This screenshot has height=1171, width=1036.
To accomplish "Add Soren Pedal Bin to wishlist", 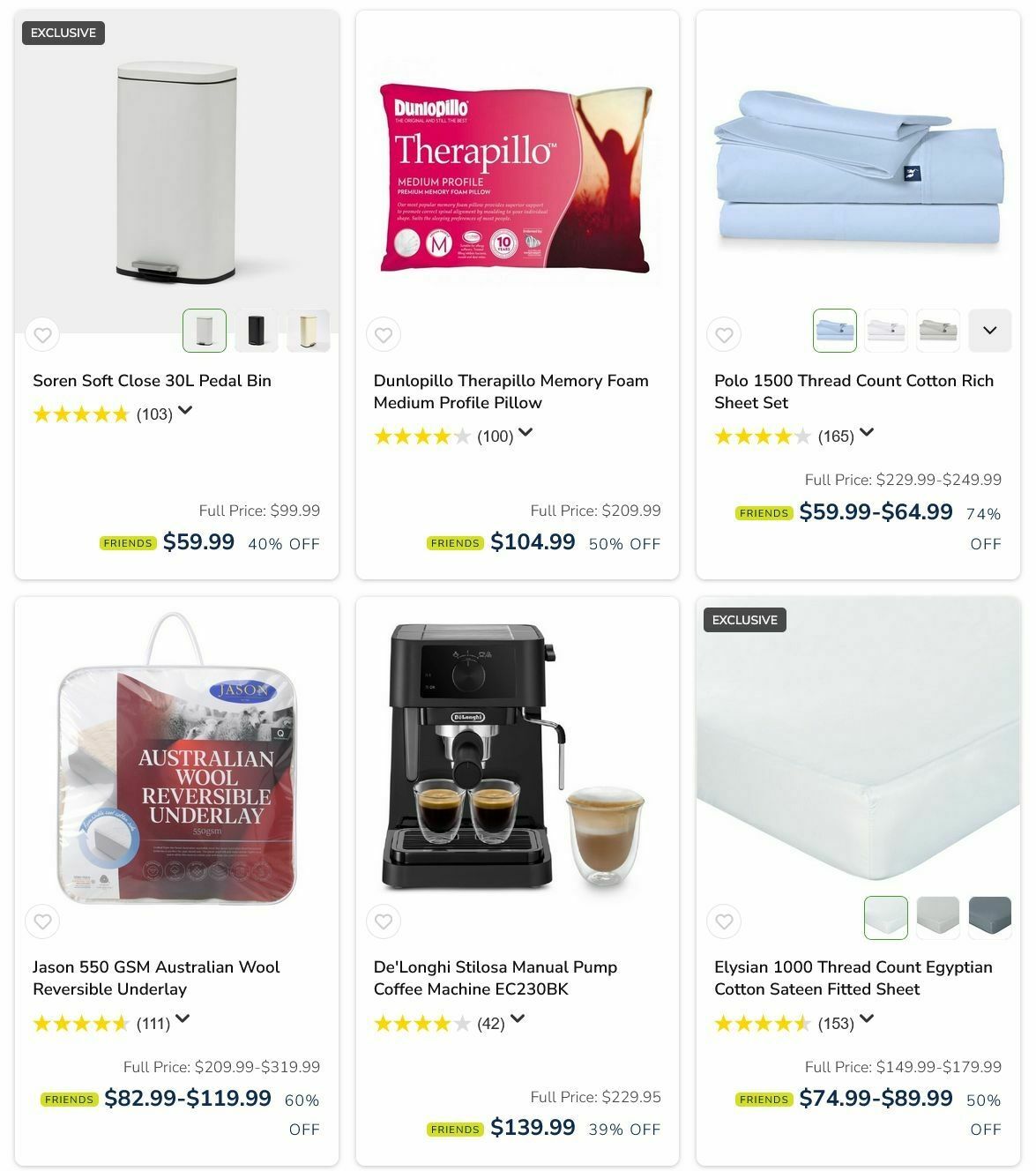I will 42,334.
